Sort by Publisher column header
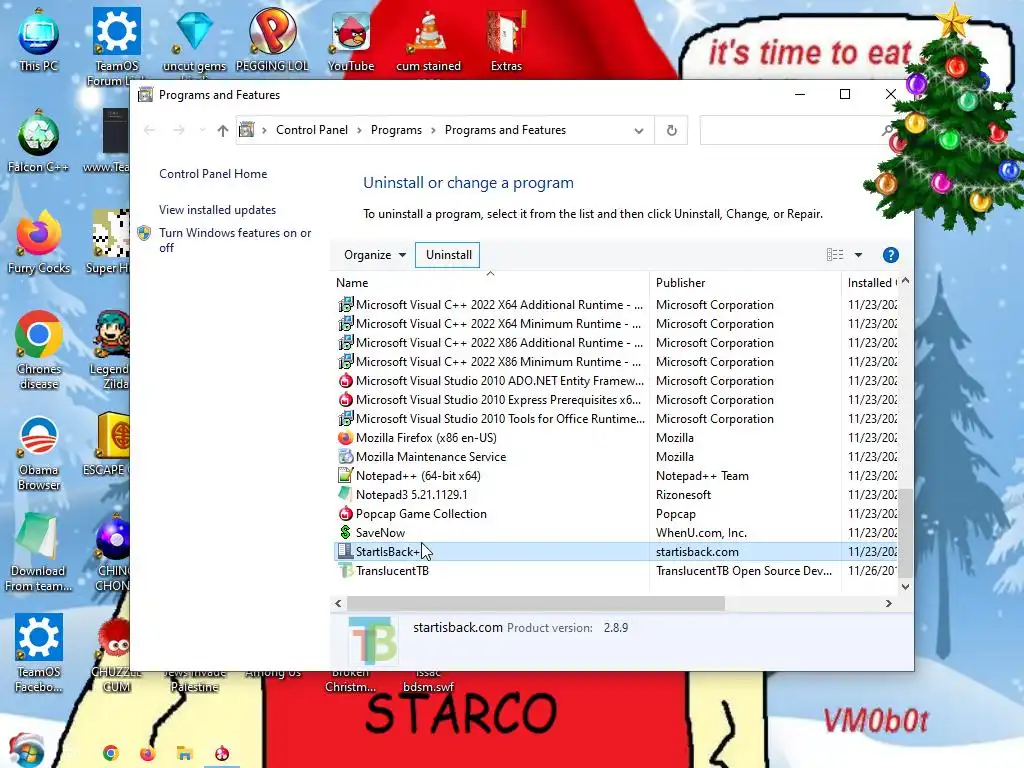The image size is (1024, 768). [x=745, y=283]
